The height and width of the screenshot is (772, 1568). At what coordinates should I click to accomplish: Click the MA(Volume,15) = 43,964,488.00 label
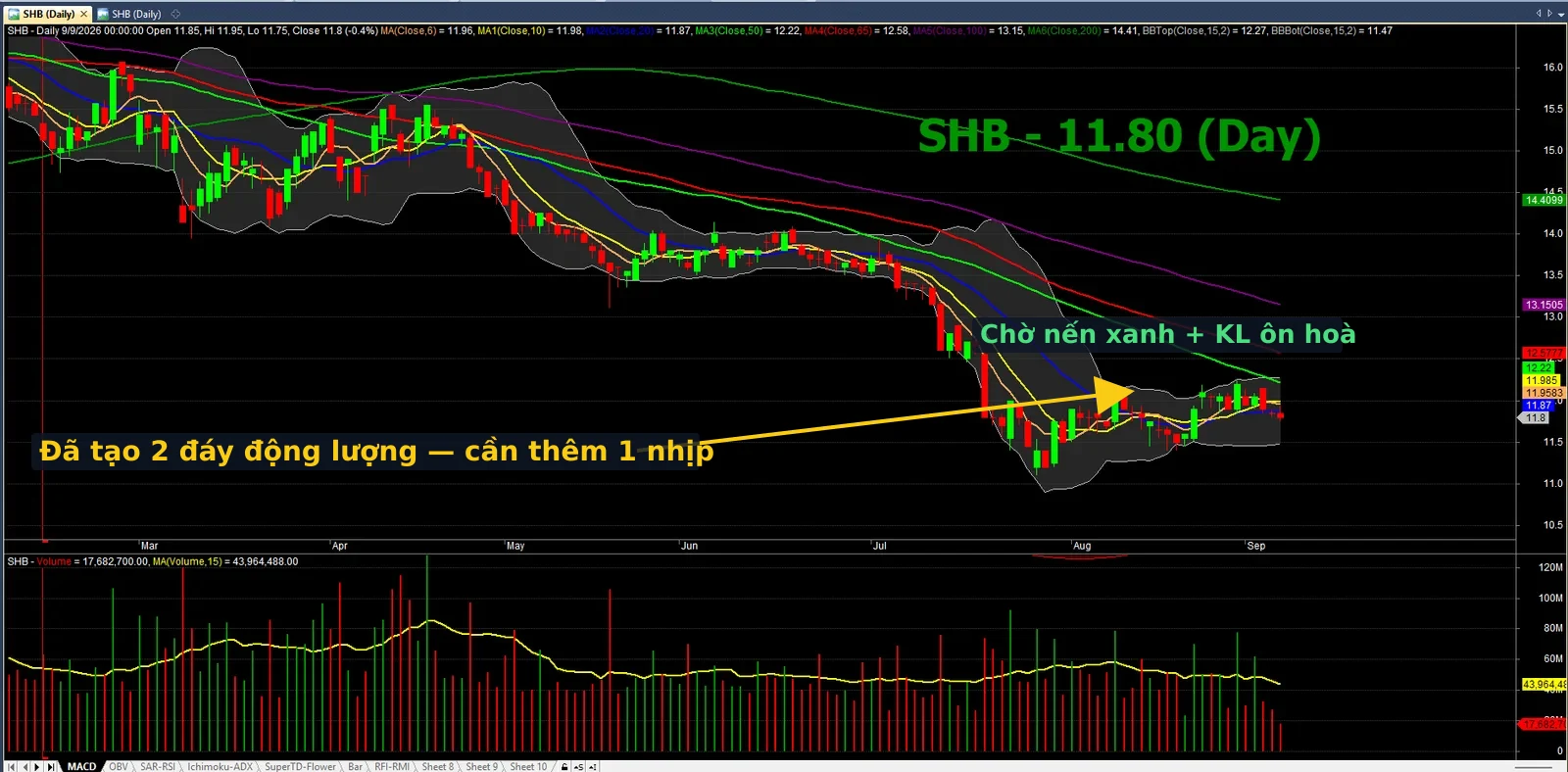click(x=225, y=561)
